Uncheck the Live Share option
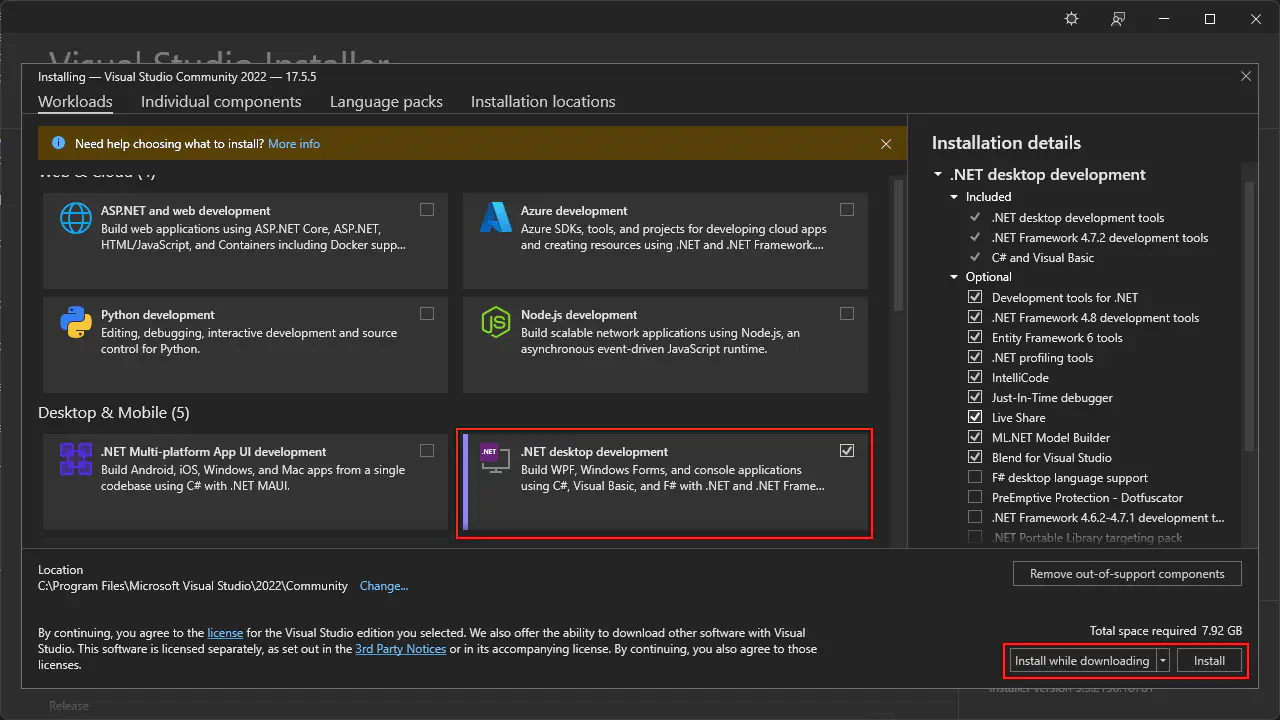The image size is (1280, 720). (x=975, y=417)
